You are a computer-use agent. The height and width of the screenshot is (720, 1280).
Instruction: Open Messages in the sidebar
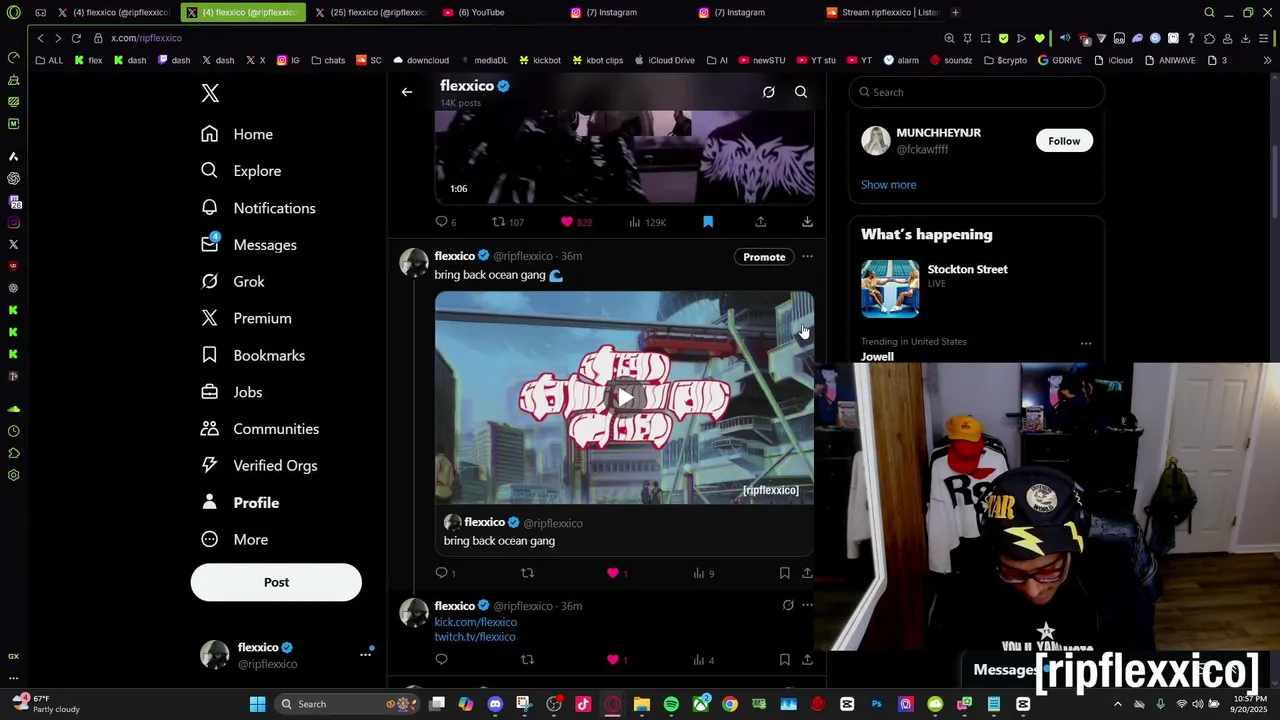pos(249,245)
